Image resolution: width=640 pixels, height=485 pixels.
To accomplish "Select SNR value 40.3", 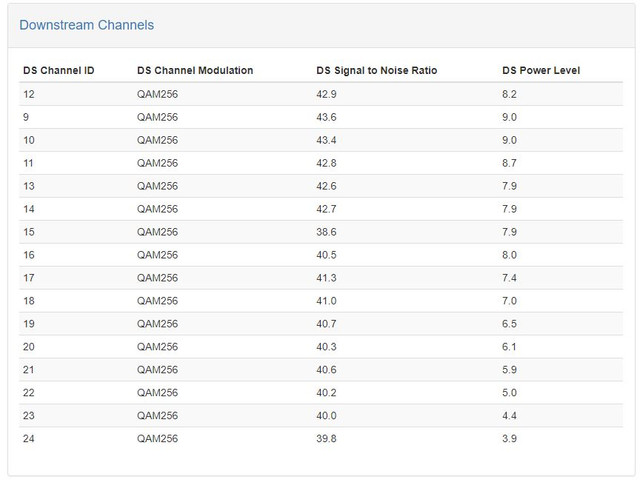I will [326, 347].
